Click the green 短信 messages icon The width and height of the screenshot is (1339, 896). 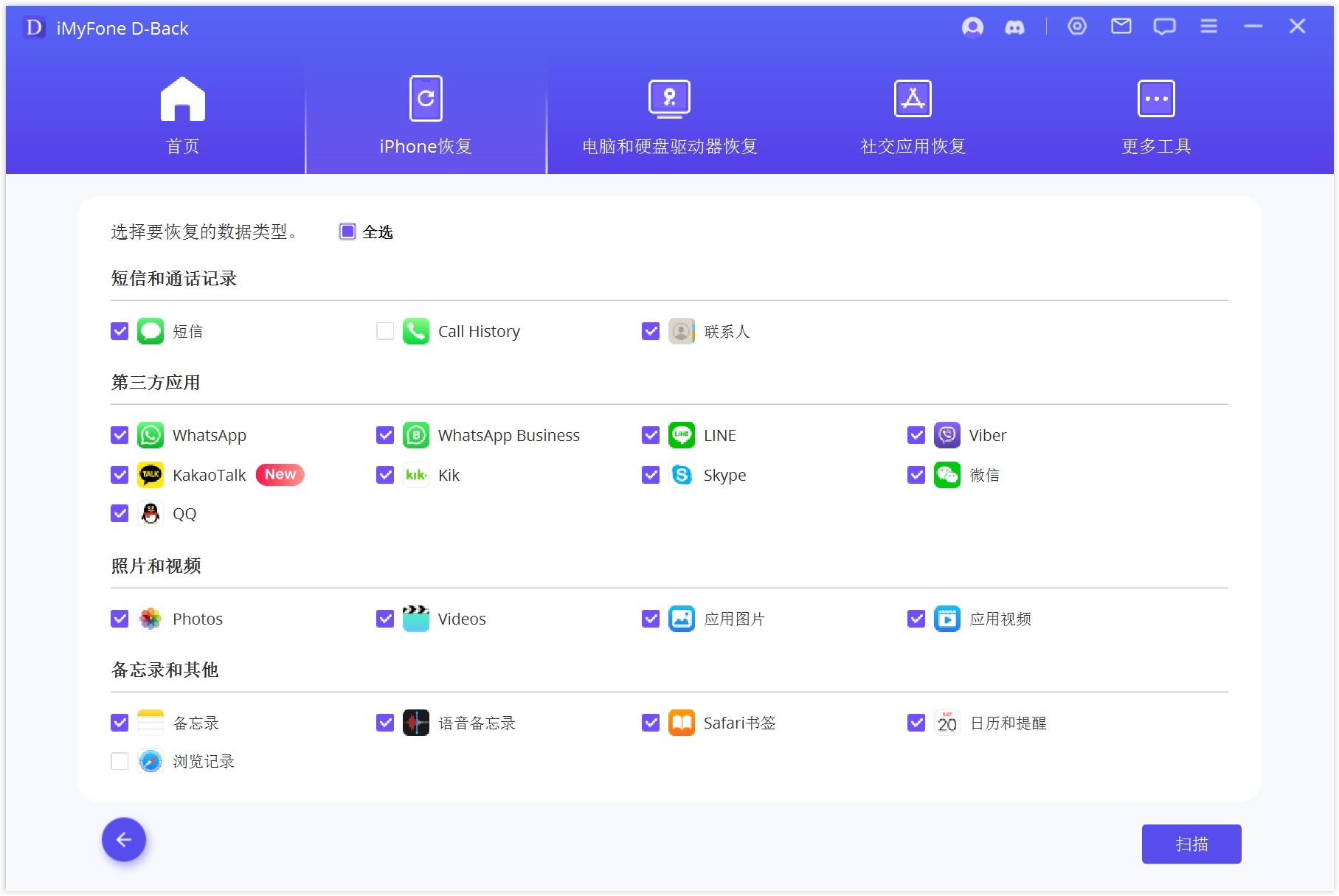coord(150,331)
